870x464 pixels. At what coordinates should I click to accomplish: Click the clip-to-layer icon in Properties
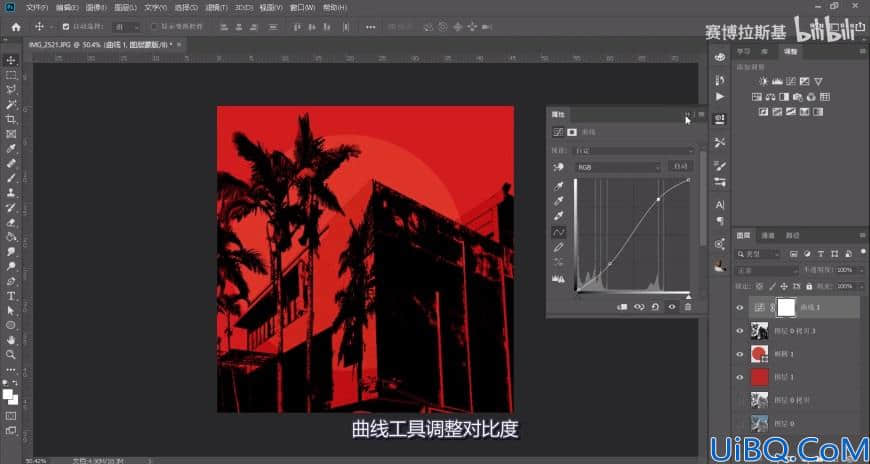pos(623,306)
